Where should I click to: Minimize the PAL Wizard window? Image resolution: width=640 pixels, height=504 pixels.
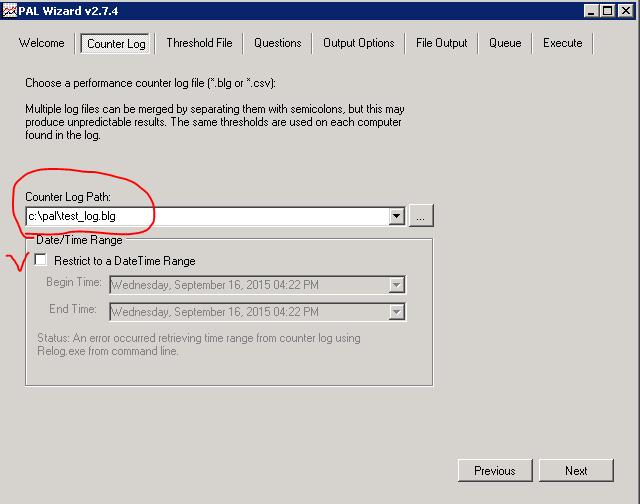591,11
